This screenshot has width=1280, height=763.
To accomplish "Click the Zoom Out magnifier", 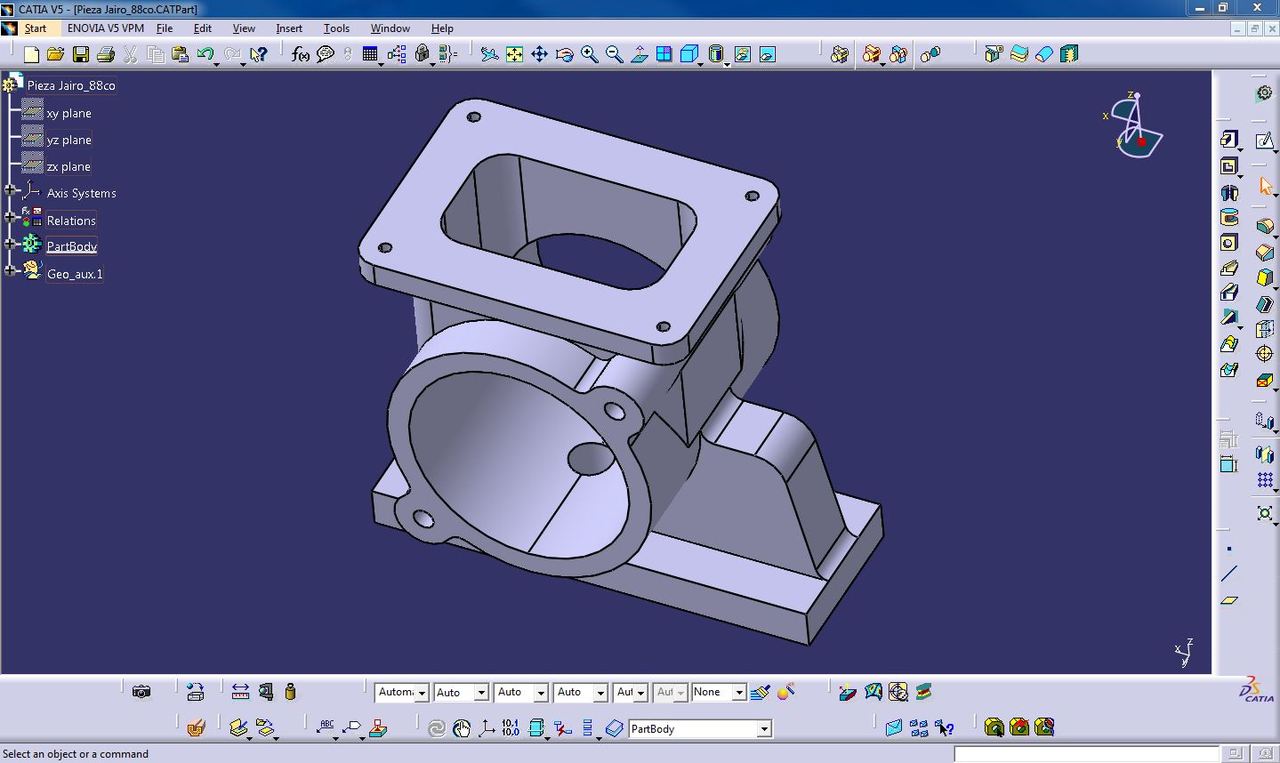I will [614, 54].
